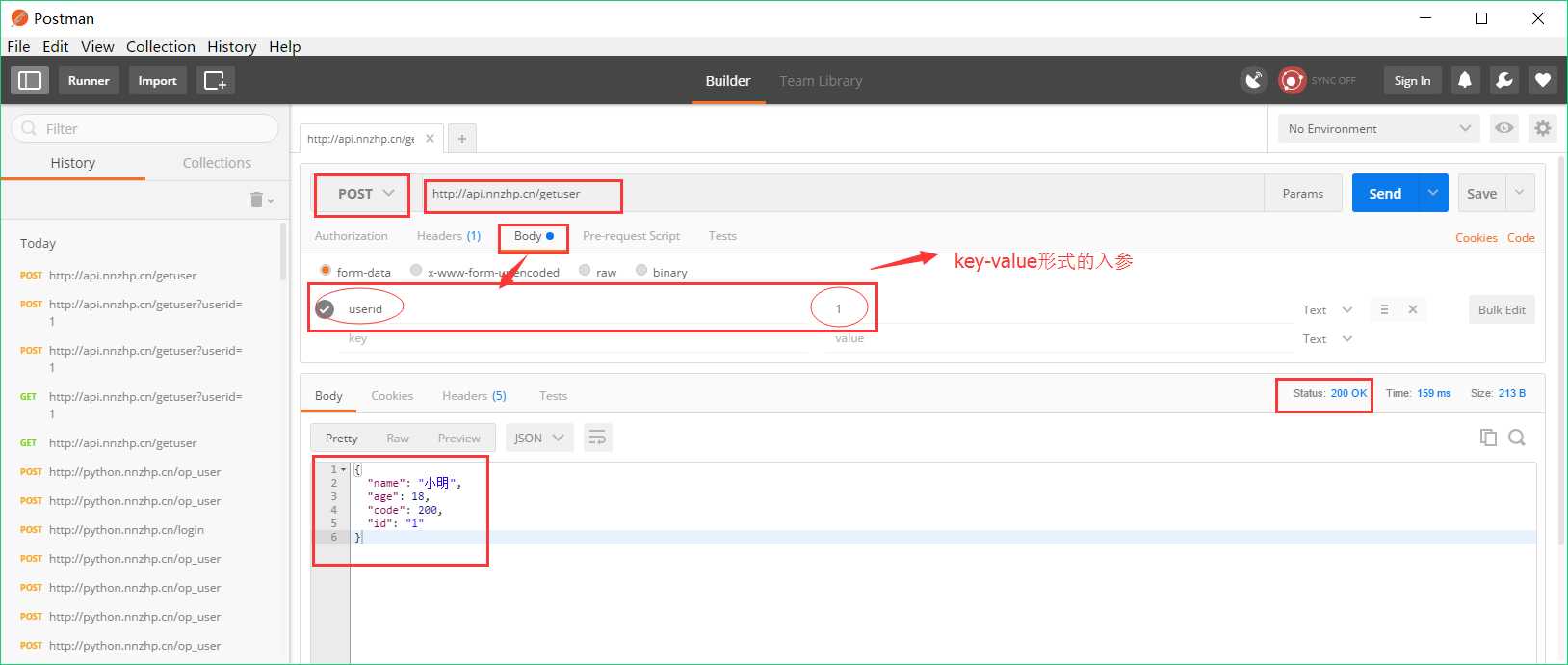Open the JSON format dropdown
This screenshot has height=665, width=1568.
539,438
